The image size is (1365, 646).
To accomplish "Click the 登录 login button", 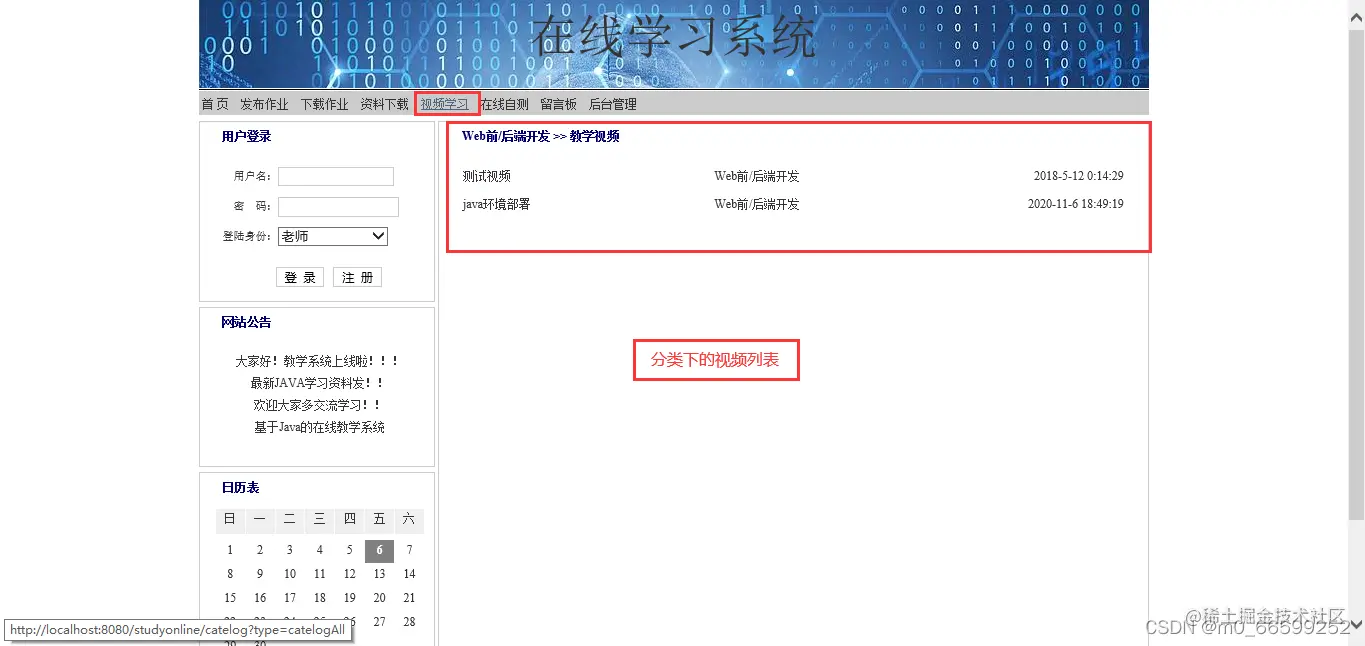I will tap(299, 277).
